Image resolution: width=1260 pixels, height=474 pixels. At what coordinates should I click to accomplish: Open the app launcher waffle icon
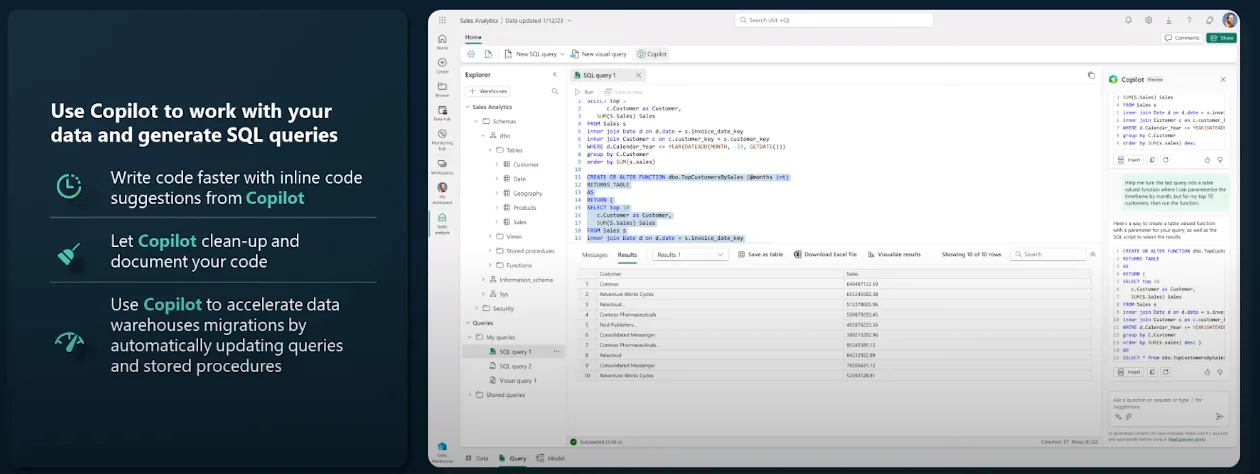(x=442, y=19)
